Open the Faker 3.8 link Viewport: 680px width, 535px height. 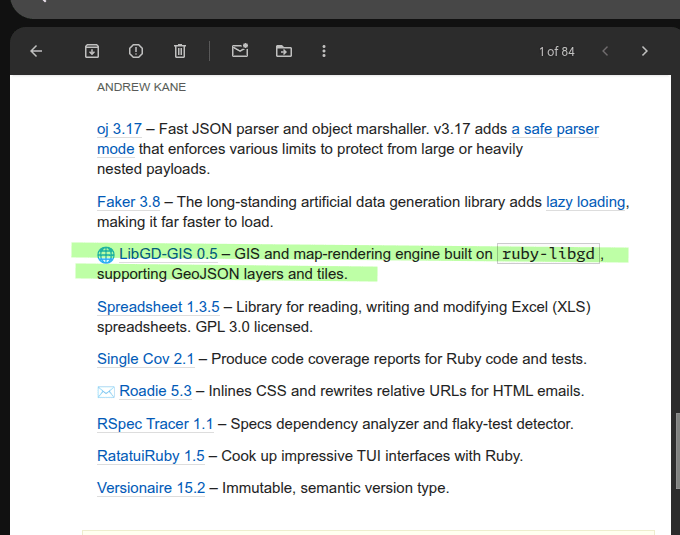tap(128, 202)
